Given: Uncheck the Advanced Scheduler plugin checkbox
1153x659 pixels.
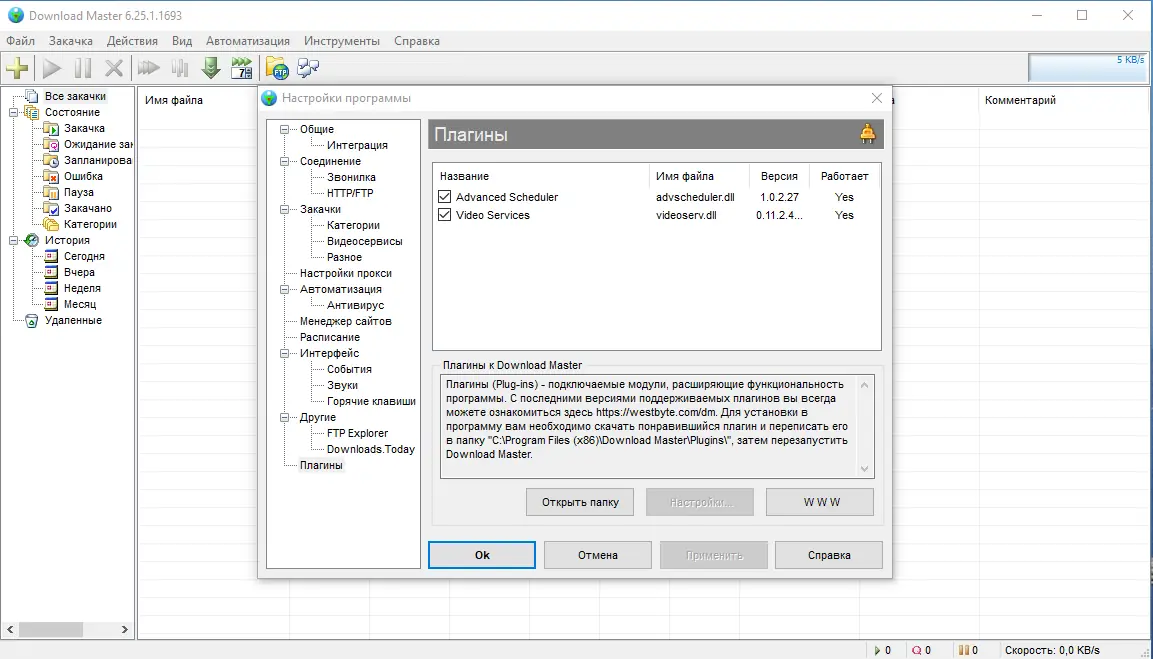Looking at the screenshot, I should (x=444, y=197).
